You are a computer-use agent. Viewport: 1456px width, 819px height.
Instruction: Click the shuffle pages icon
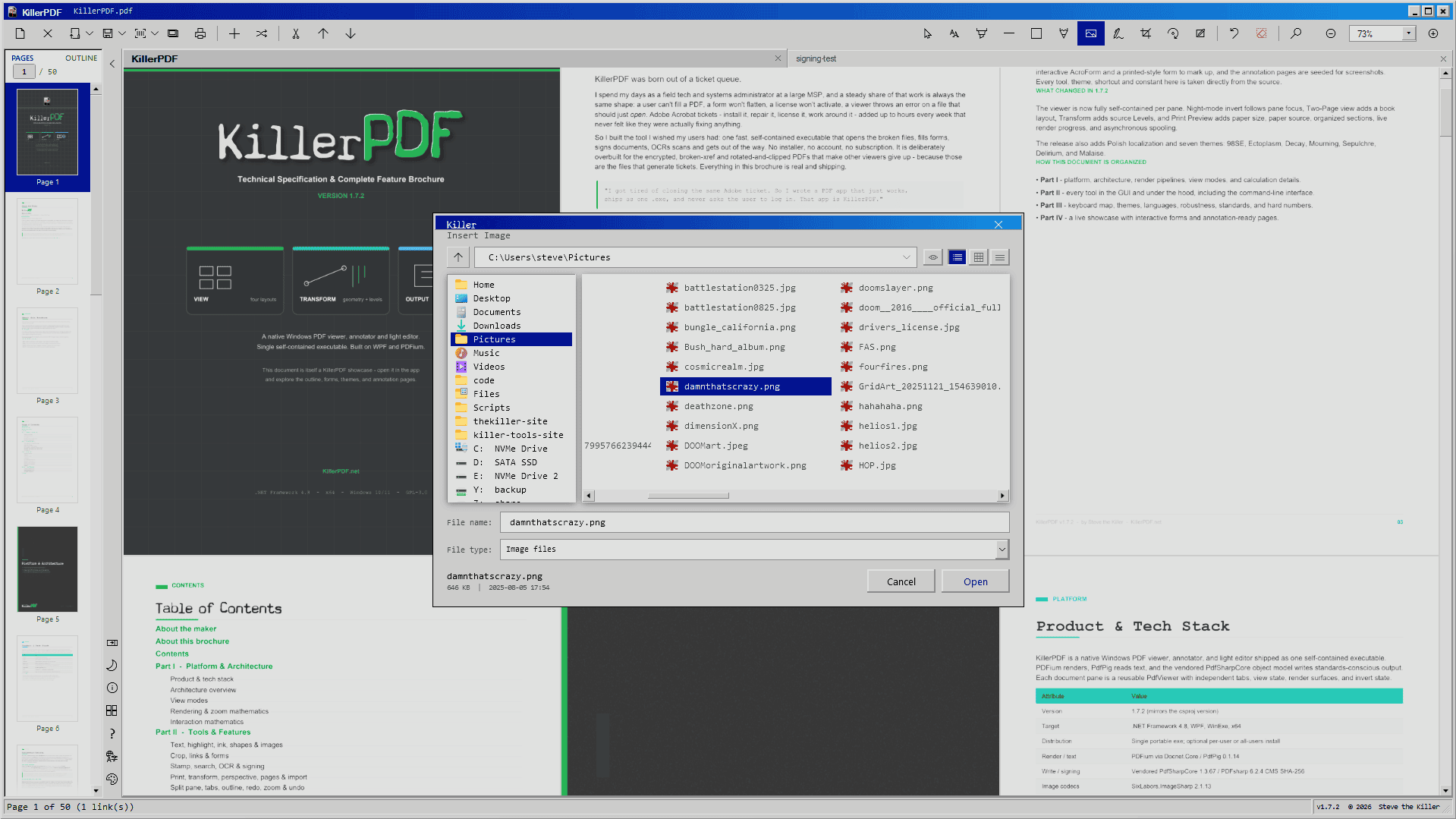point(262,33)
